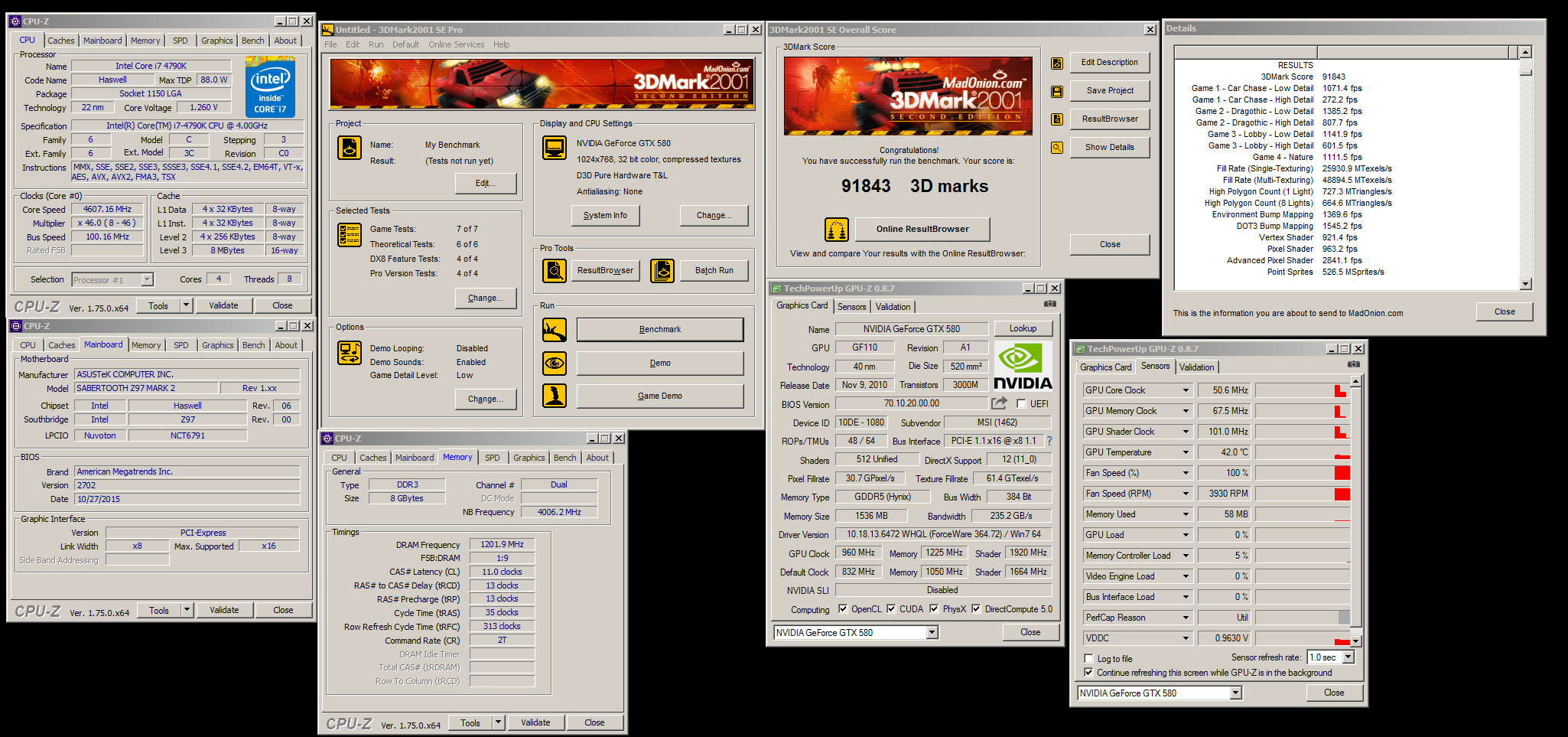The image size is (1568, 737).
Task: Expand the GPU Core Clock sensor dropdown
Action: click(1186, 390)
